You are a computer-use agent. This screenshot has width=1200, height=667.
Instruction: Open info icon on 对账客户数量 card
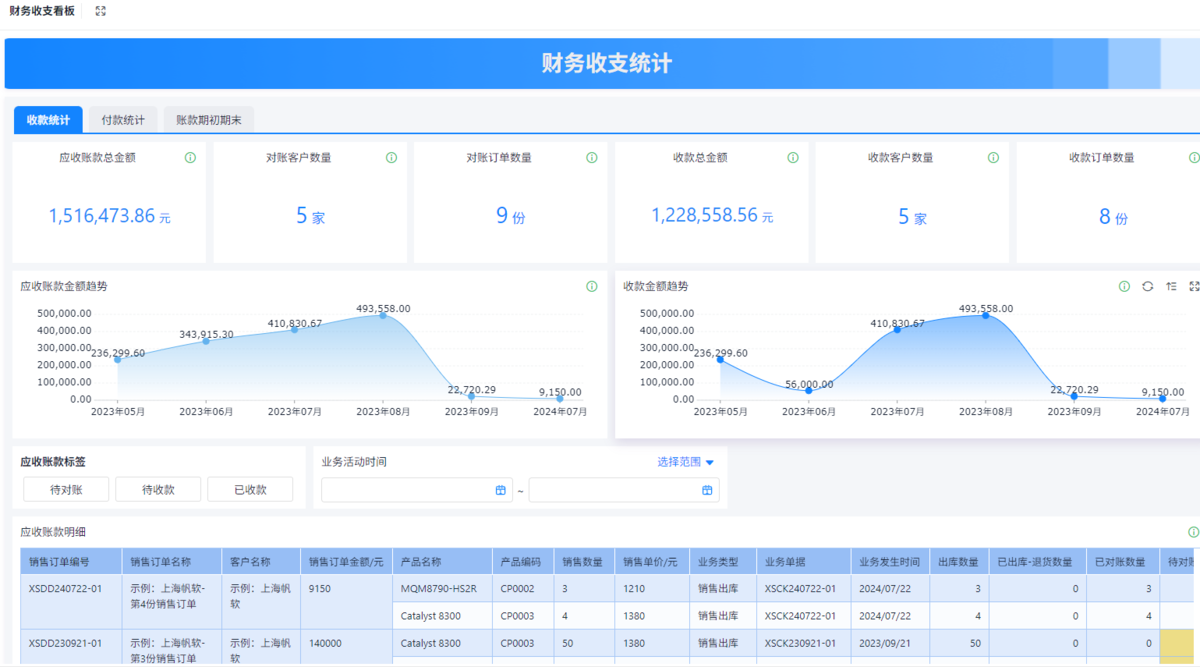[391, 158]
